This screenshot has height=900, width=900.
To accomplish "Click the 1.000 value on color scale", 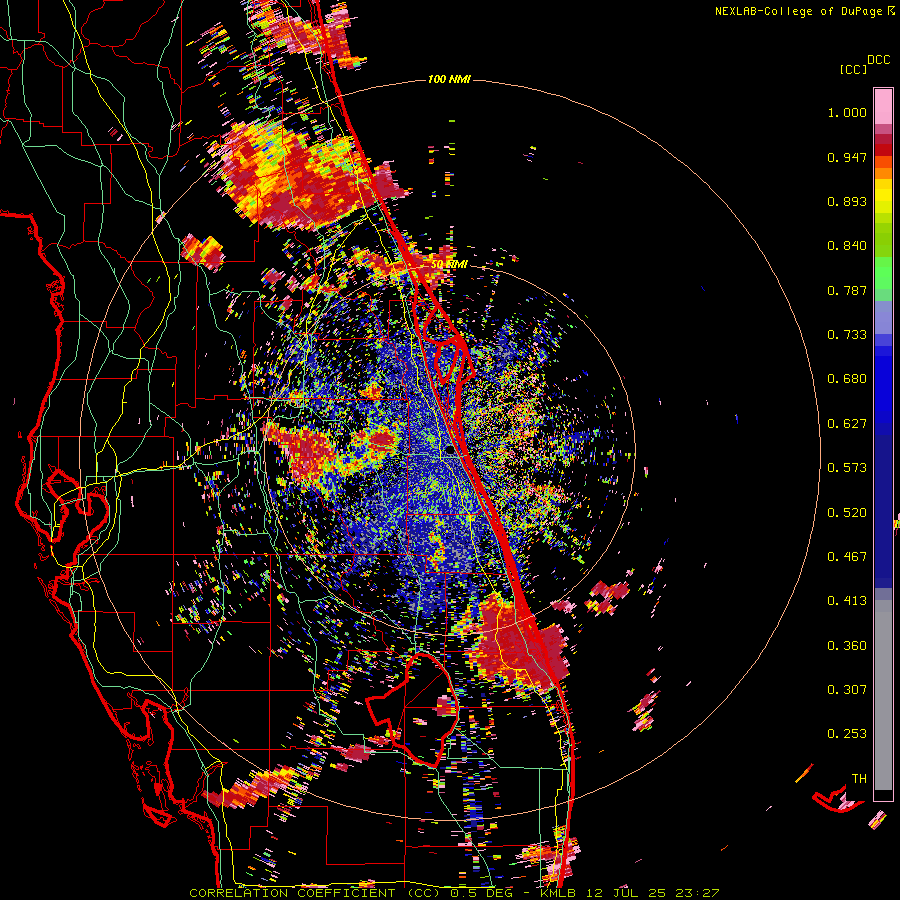I will (847, 112).
